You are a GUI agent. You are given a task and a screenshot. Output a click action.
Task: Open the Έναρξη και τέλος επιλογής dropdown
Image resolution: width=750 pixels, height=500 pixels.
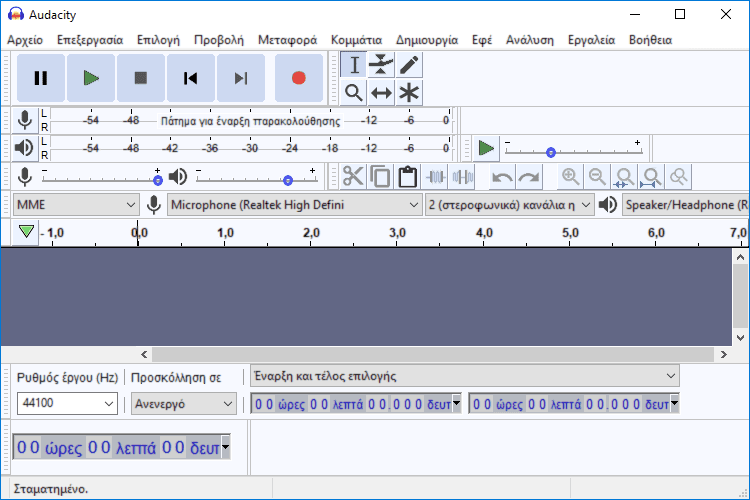tap(465, 376)
